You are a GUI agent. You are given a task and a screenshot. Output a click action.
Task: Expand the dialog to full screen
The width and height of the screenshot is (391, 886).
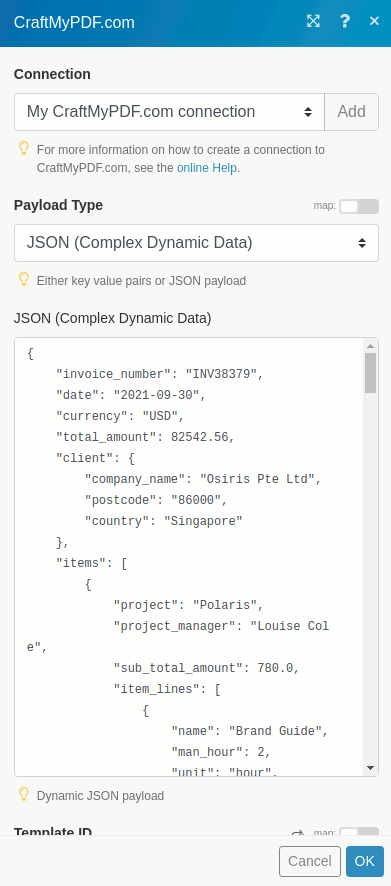click(313, 21)
